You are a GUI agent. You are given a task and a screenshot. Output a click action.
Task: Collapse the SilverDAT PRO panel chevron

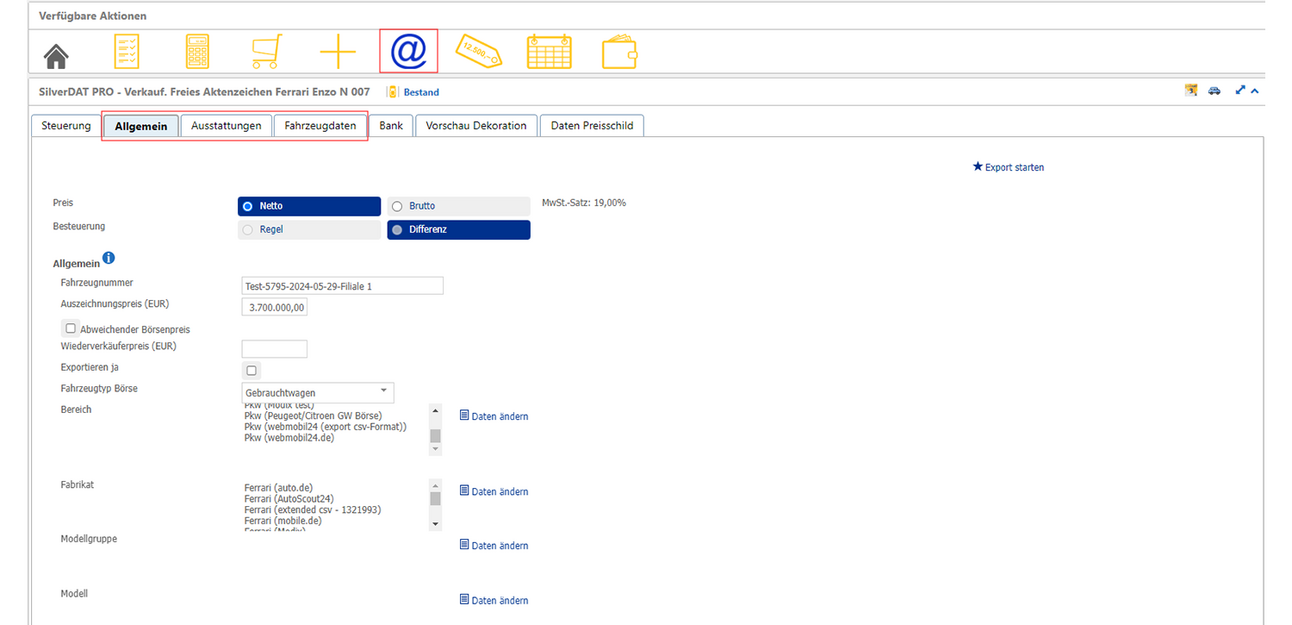[1255, 91]
